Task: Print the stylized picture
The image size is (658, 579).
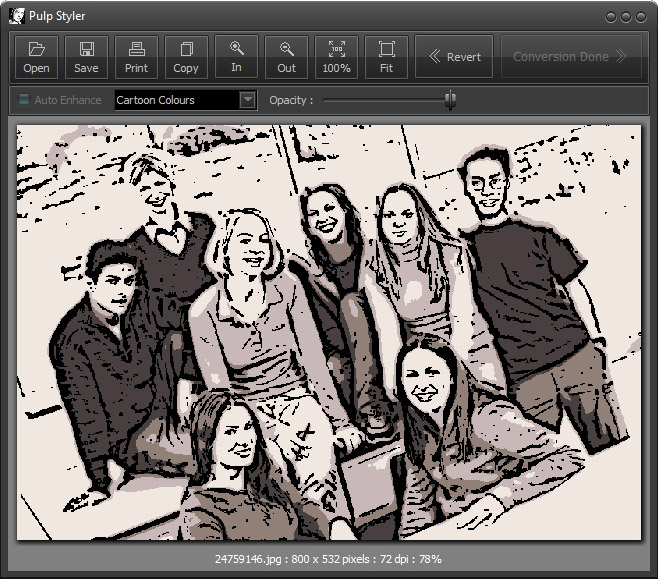Action: (x=136, y=57)
